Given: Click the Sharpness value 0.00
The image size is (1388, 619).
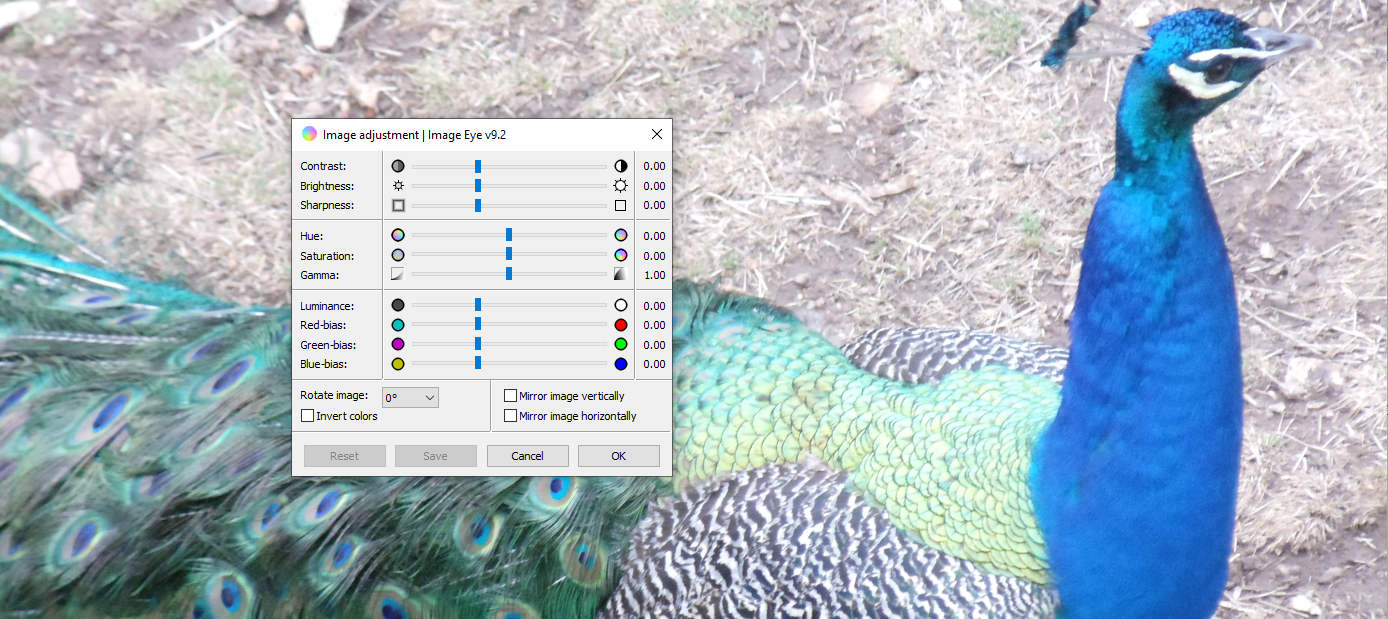Looking at the screenshot, I should coord(654,205).
